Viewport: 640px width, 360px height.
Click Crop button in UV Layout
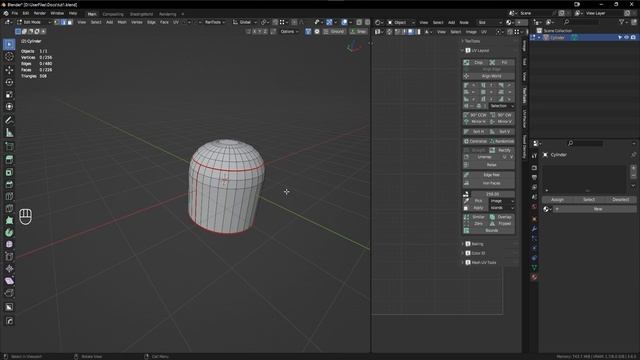point(475,62)
